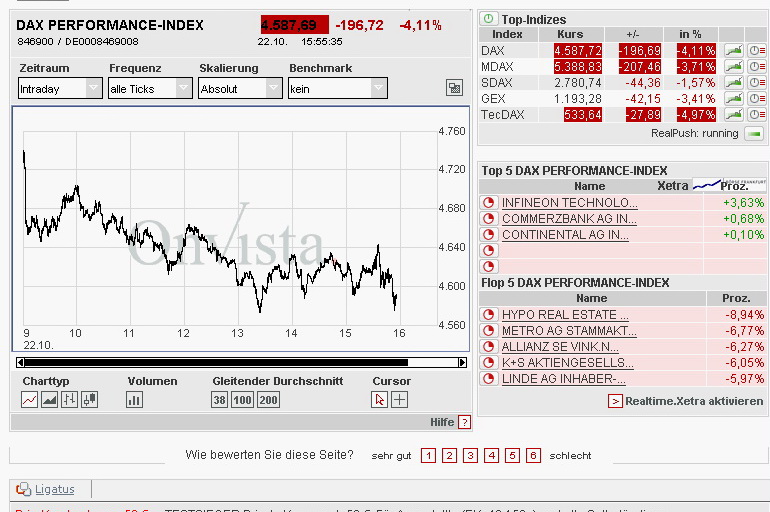The width and height of the screenshot is (770, 512).
Task: Click the red icon beside Hypo Real Estate
Action: tap(489, 314)
